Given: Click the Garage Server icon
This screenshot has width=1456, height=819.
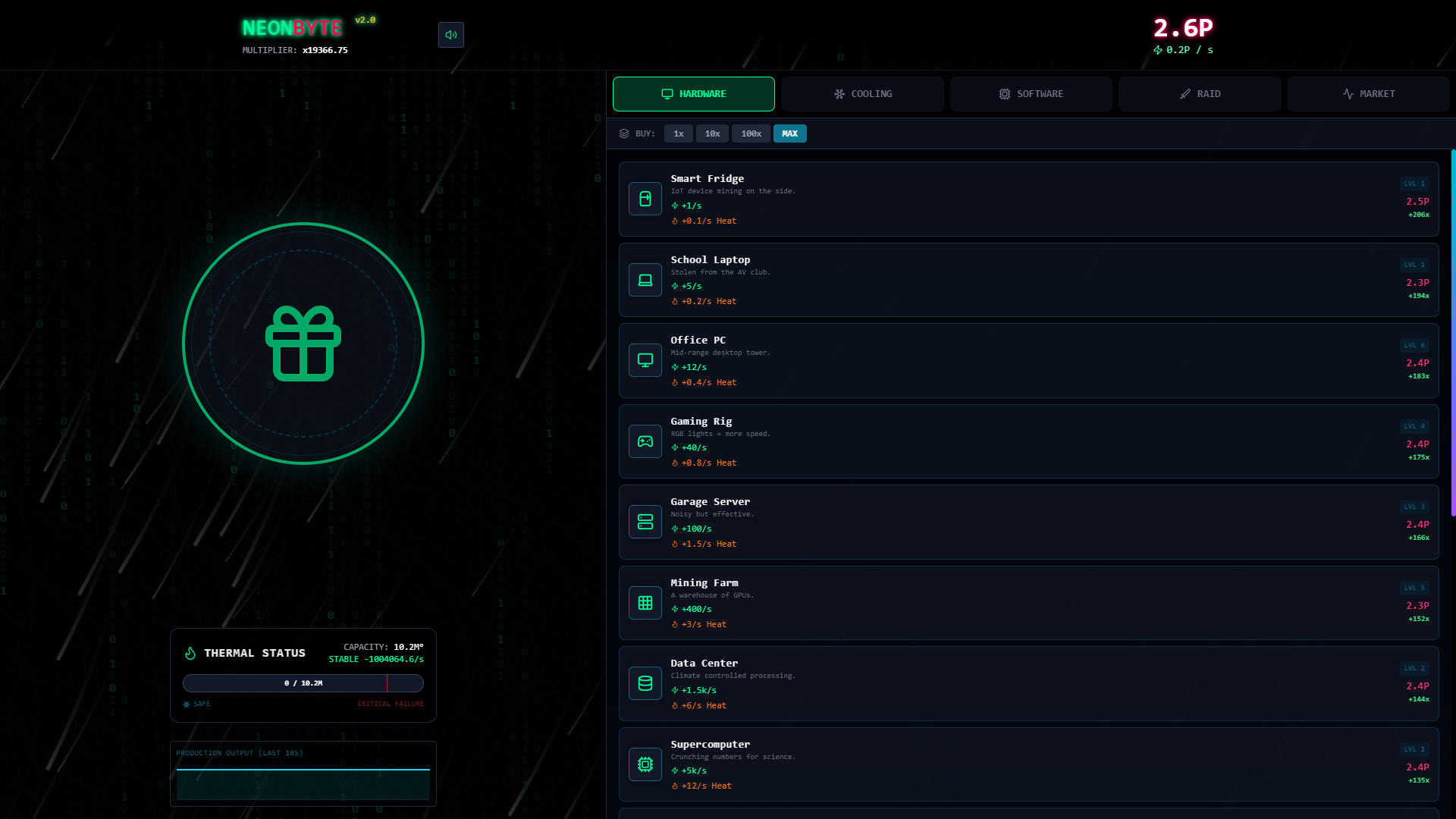Looking at the screenshot, I should [x=645, y=522].
